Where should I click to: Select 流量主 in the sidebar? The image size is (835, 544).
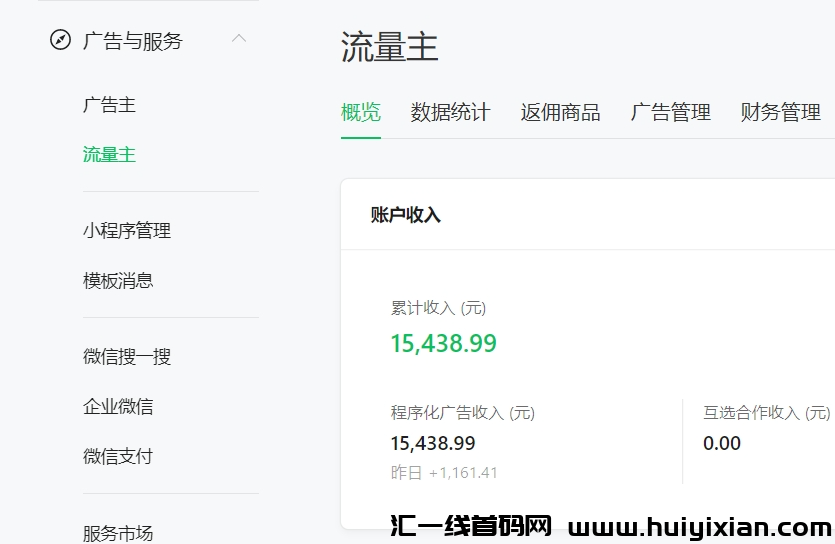109,155
